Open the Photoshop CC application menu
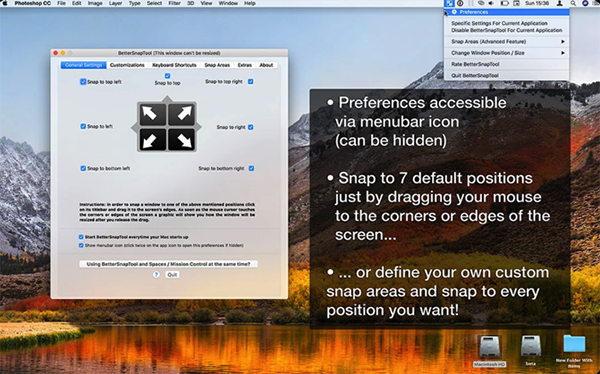 pyautogui.click(x=32, y=3)
